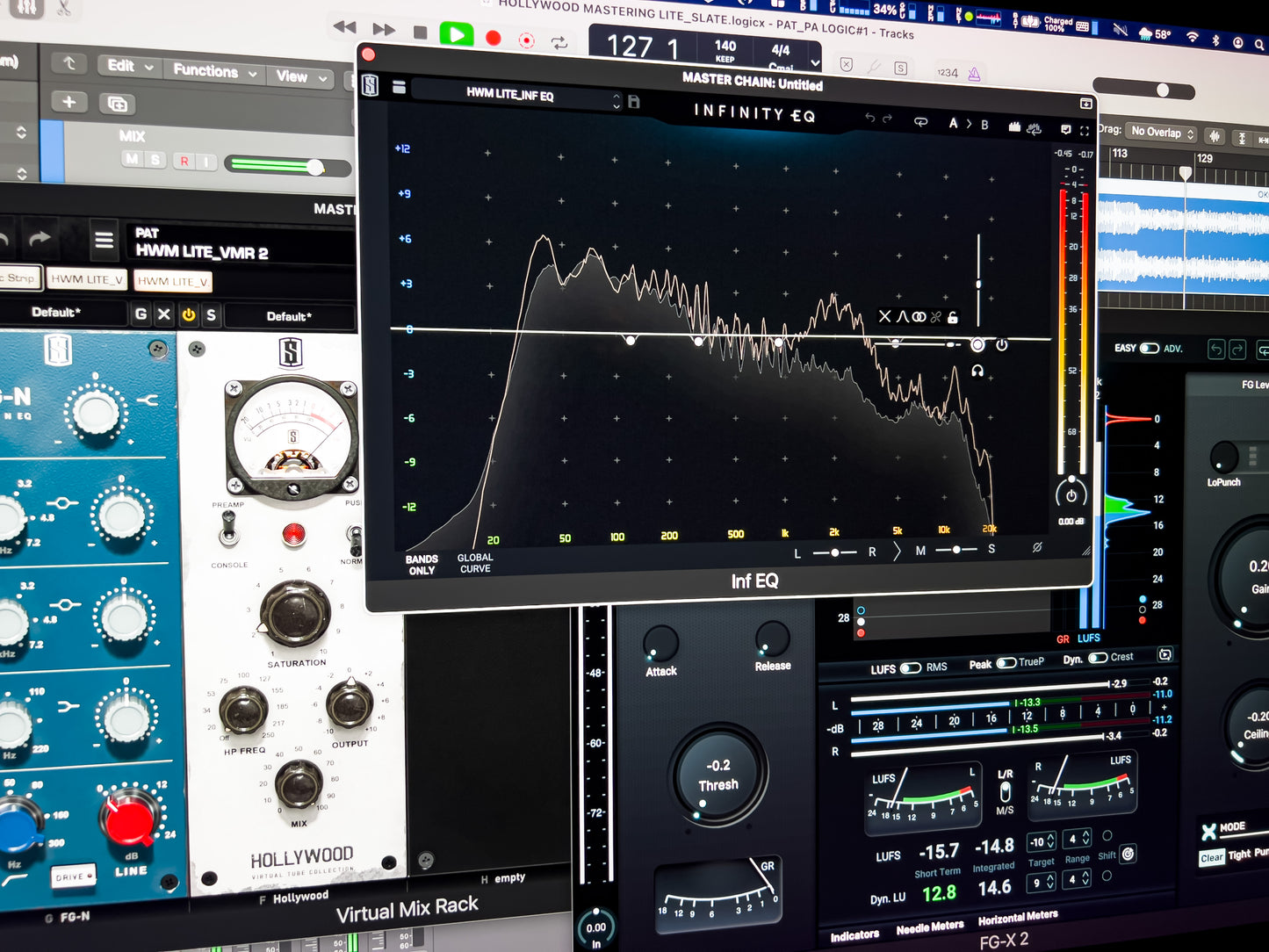Open the HWM LITE_INF EQ preset selector

click(516, 97)
